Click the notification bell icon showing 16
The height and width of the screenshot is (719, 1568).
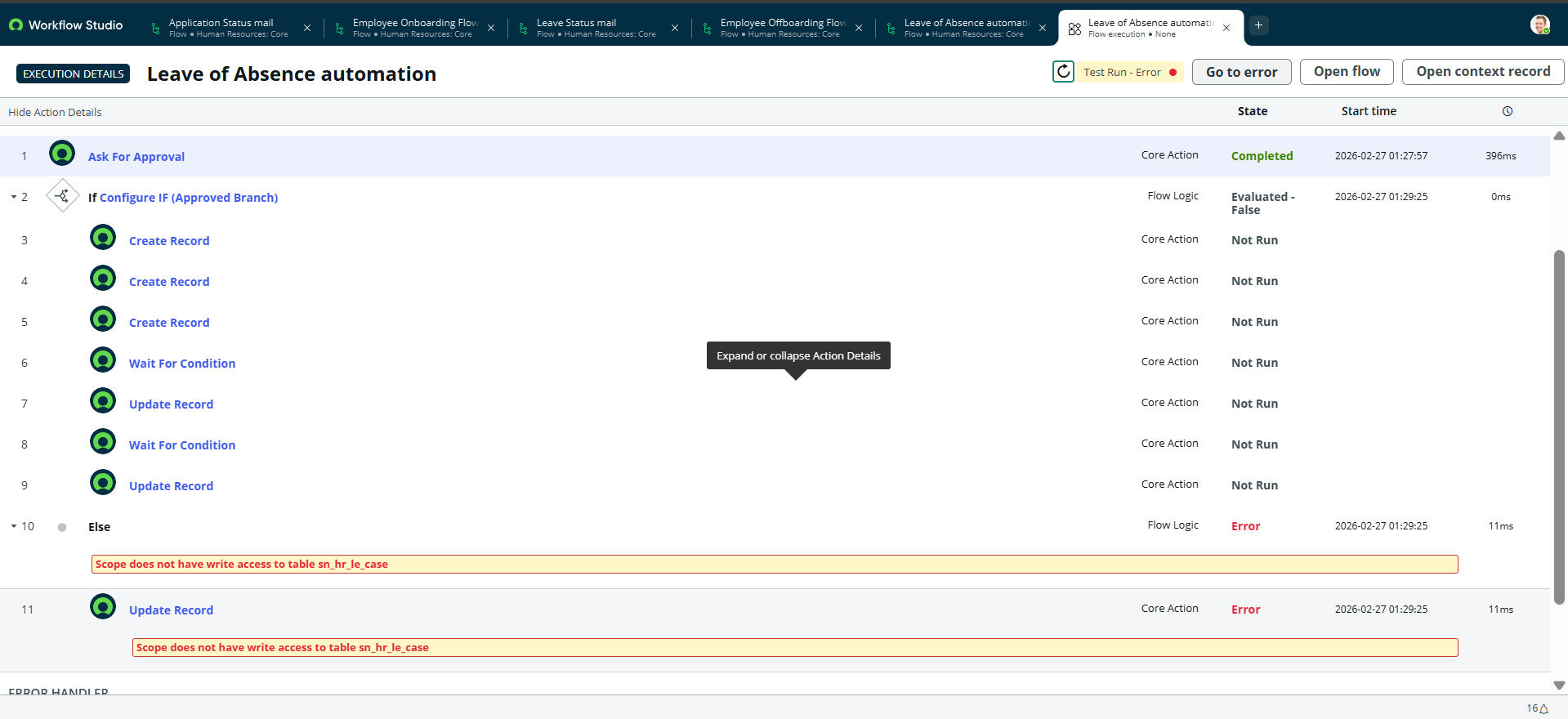[1543, 709]
